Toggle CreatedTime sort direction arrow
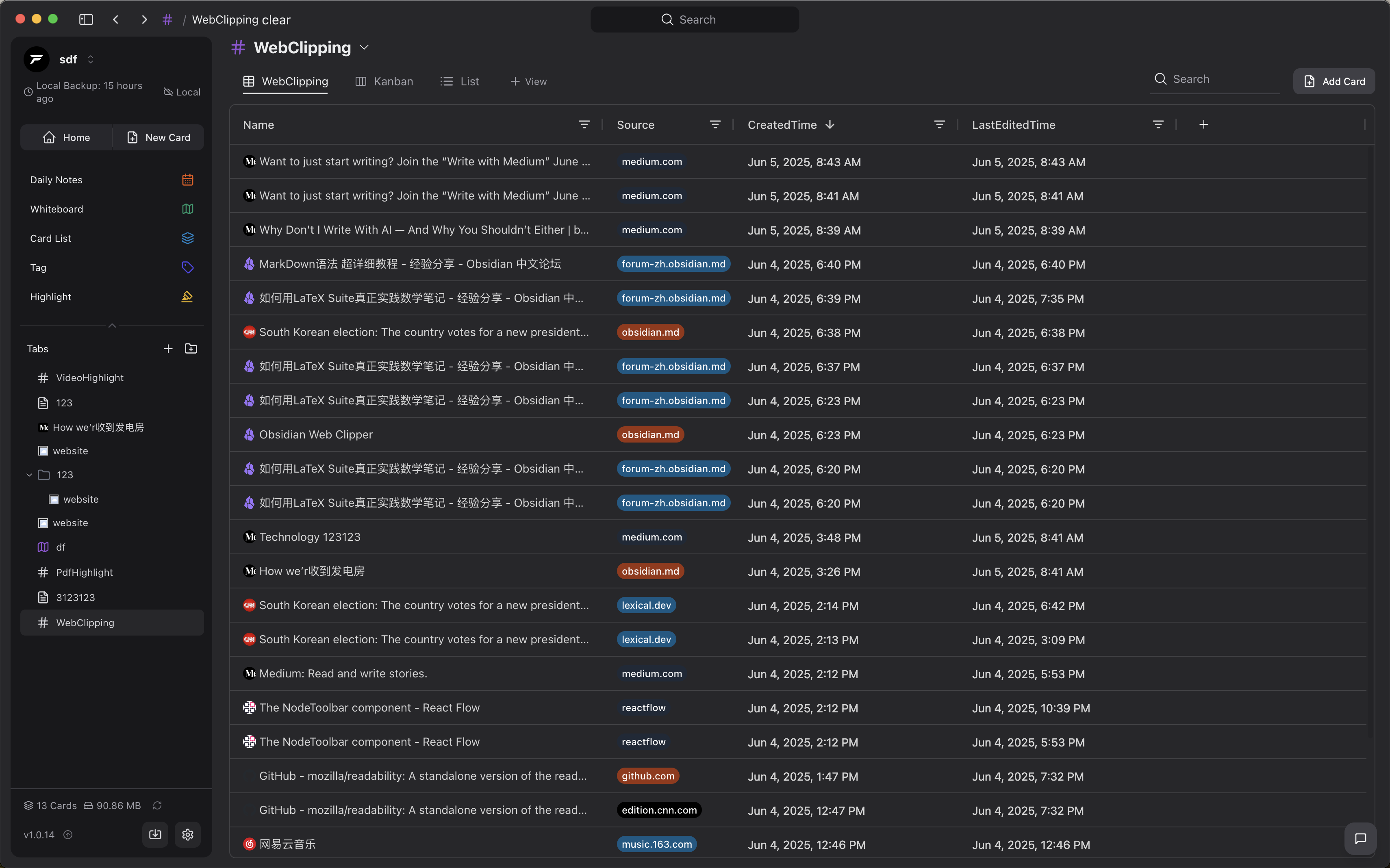 830,125
